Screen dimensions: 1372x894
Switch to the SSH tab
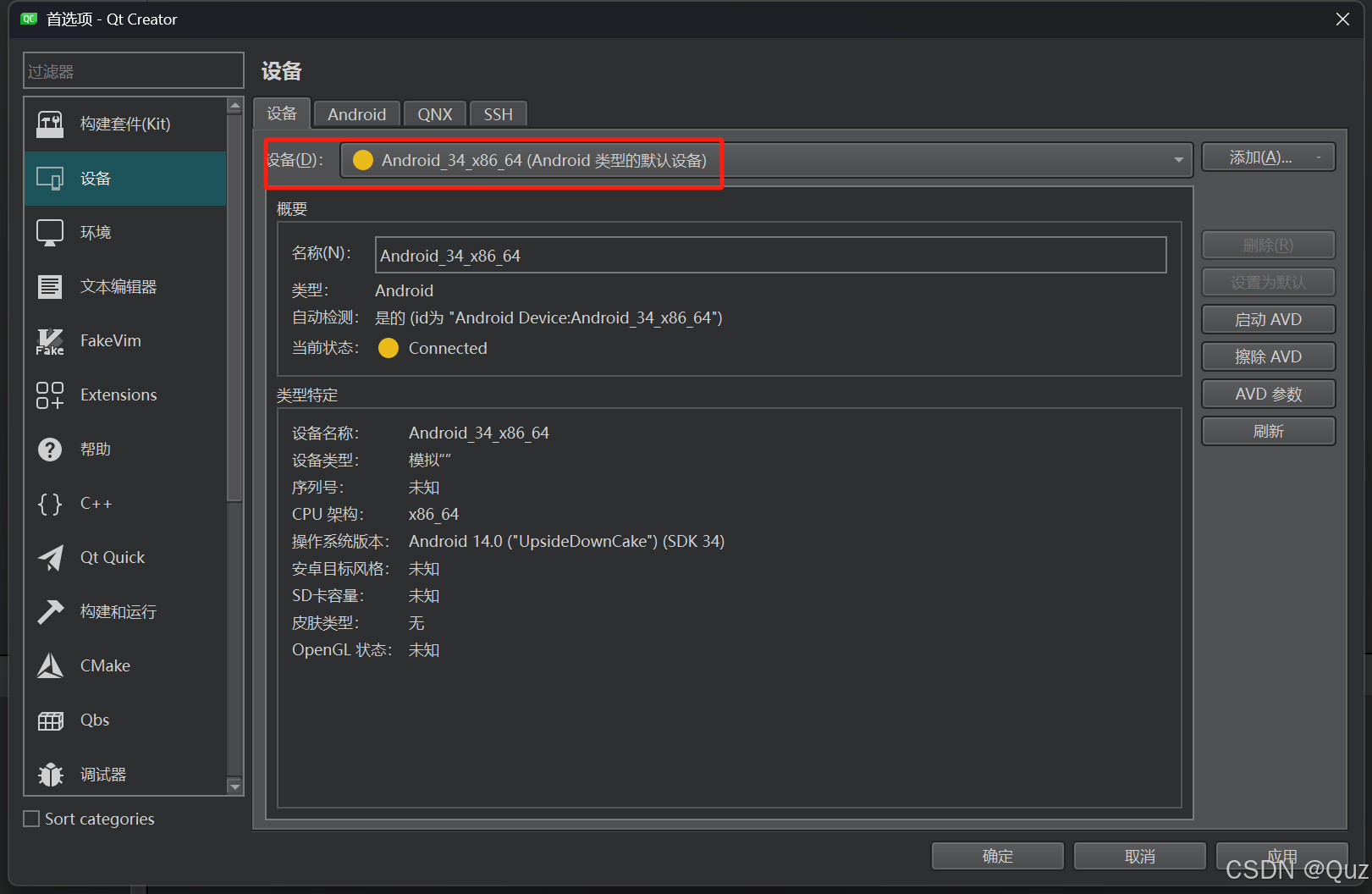click(x=498, y=113)
